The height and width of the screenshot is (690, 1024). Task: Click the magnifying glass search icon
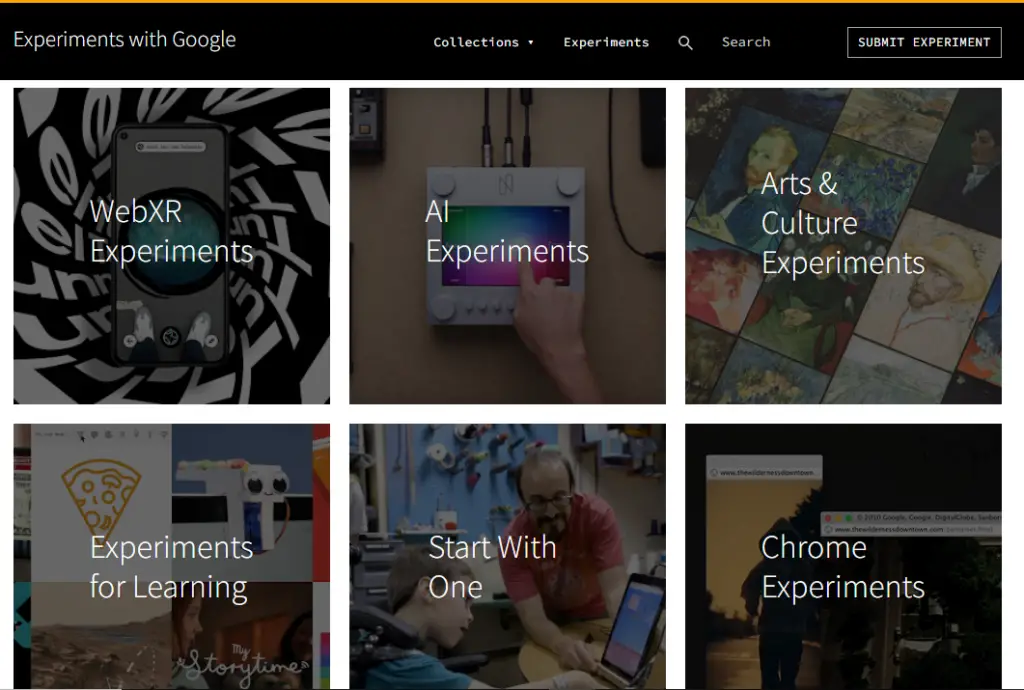click(685, 43)
